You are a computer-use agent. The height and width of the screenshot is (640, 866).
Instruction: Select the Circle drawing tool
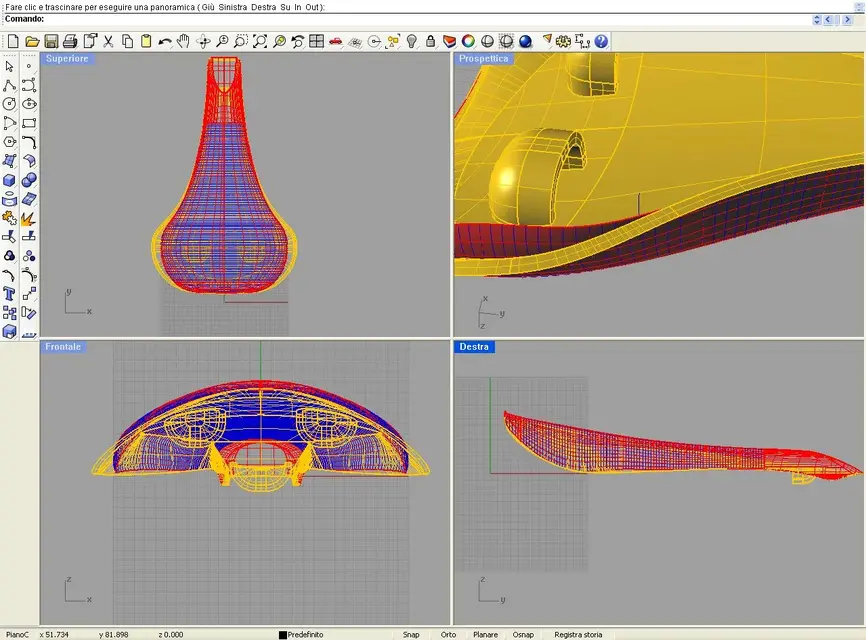[9, 104]
